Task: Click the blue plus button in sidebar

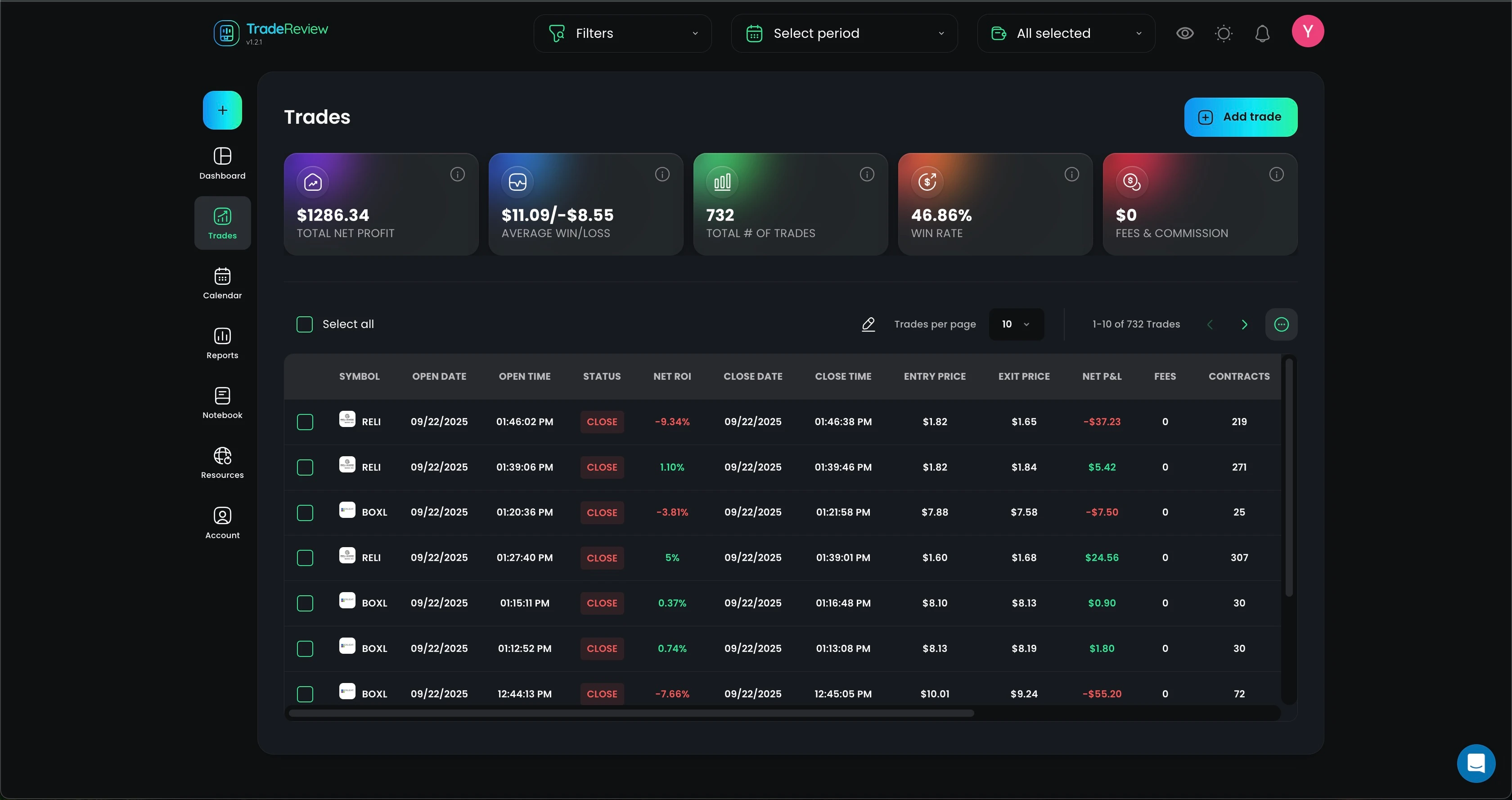Action: tap(222, 110)
